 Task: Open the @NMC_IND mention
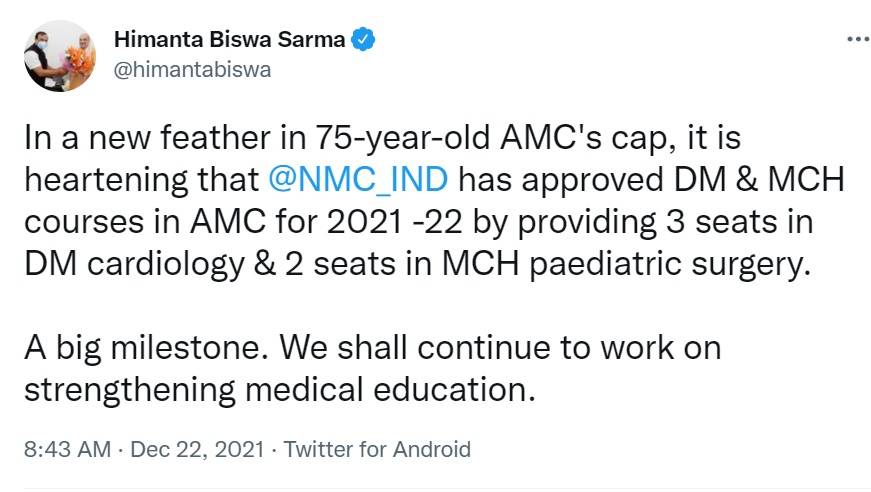click(x=357, y=181)
